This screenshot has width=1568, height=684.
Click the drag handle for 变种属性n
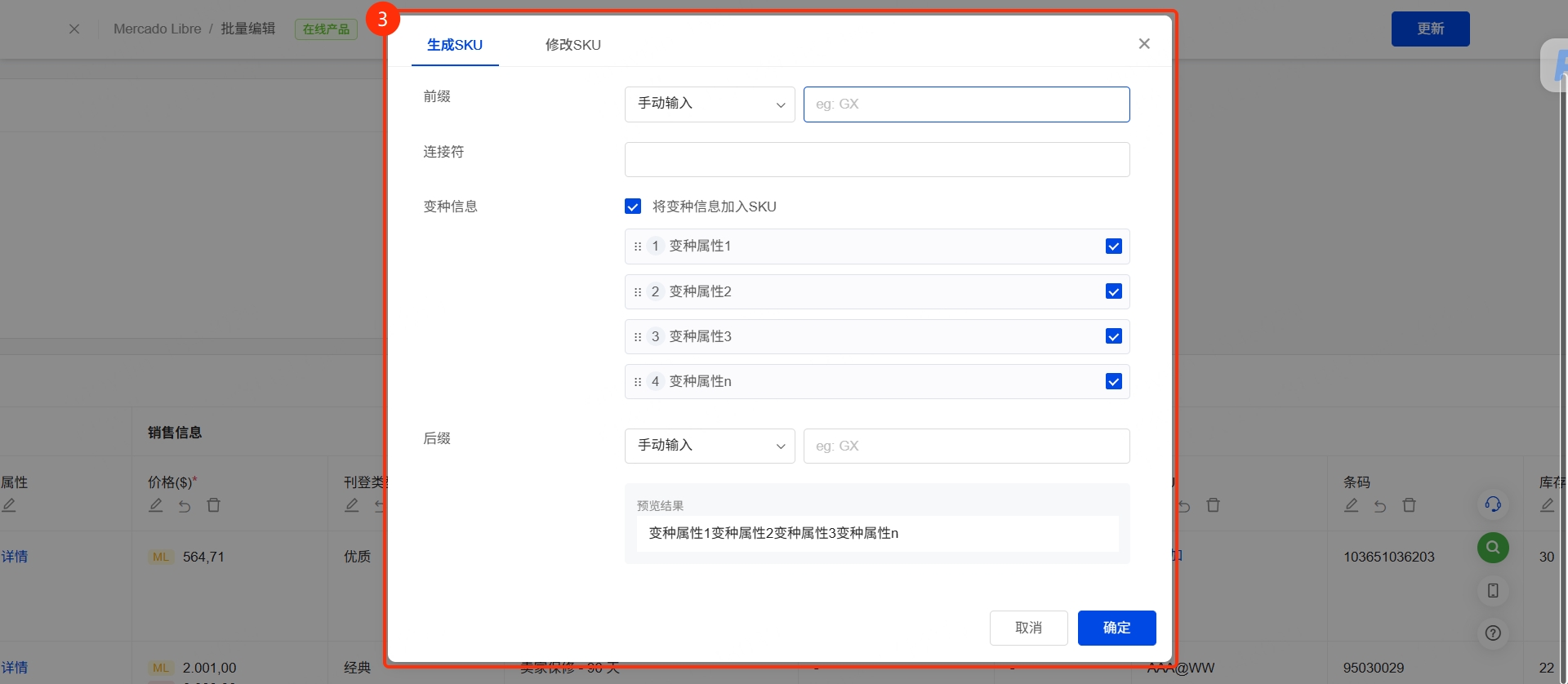pyautogui.click(x=638, y=382)
